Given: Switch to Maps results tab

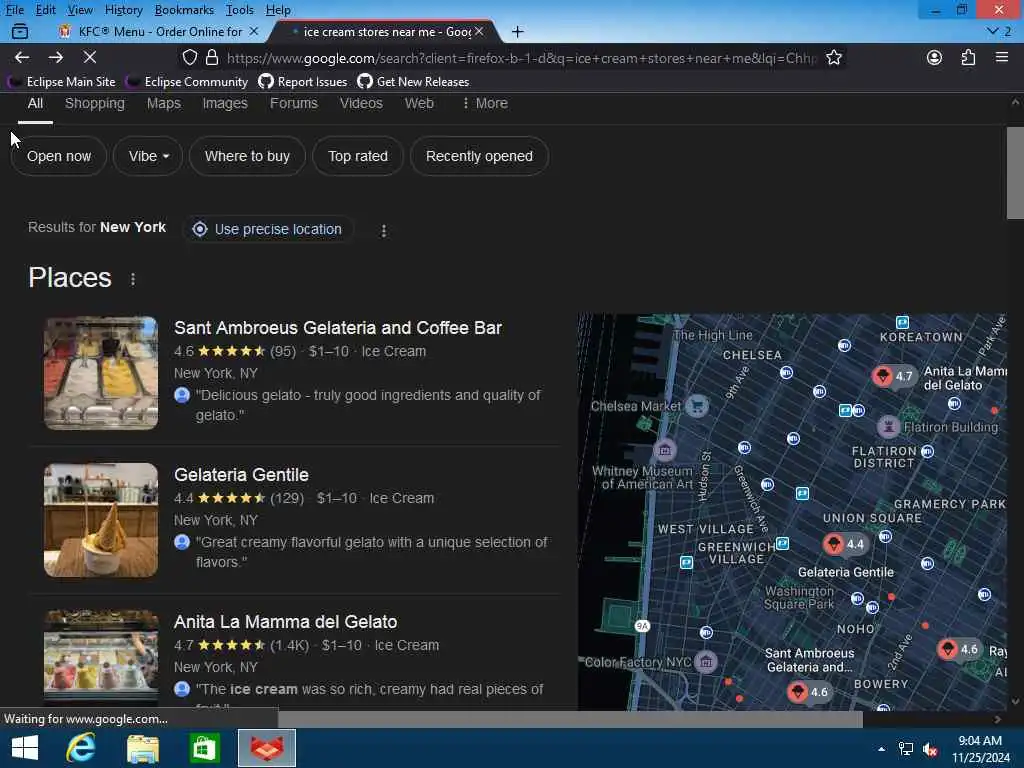Looking at the screenshot, I should coord(163,103).
